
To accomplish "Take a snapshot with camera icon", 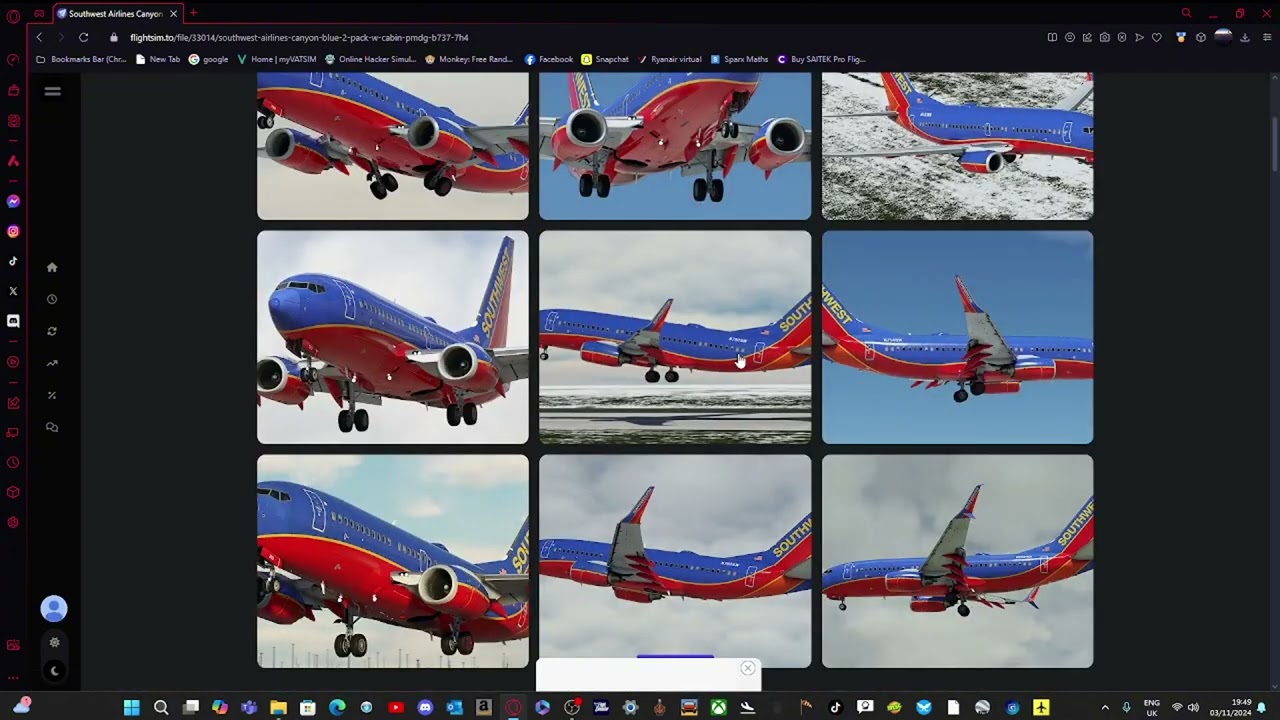I will tap(1104, 37).
